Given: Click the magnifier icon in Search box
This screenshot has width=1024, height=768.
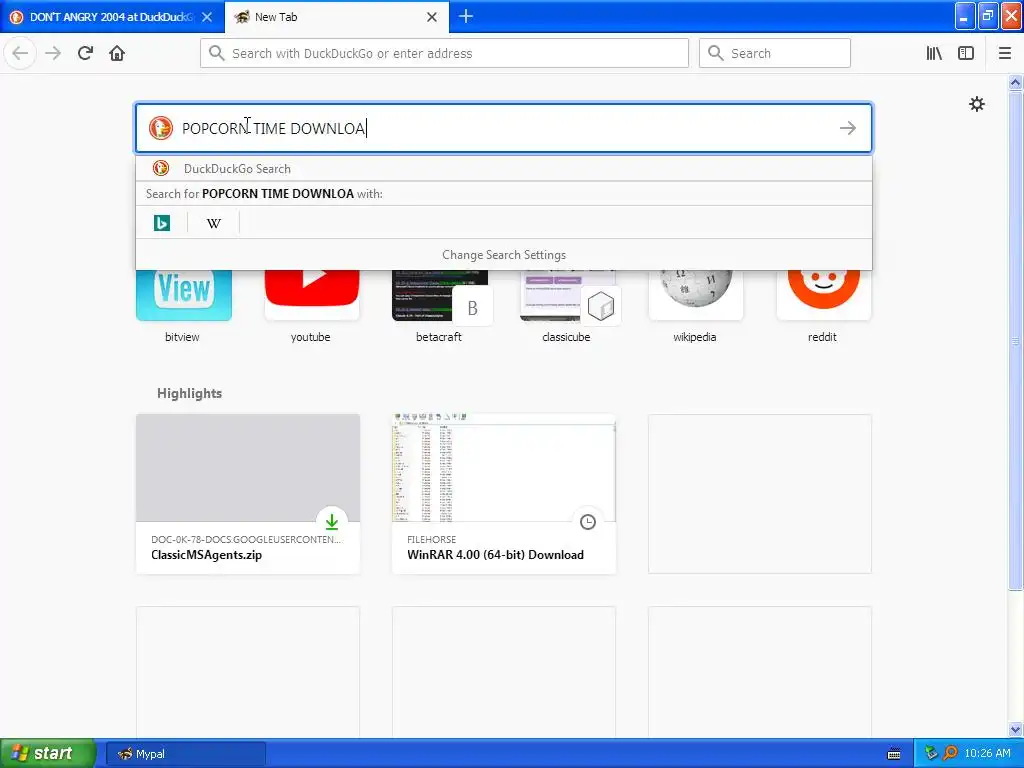Looking at the screenshot, I should point(716,54).
